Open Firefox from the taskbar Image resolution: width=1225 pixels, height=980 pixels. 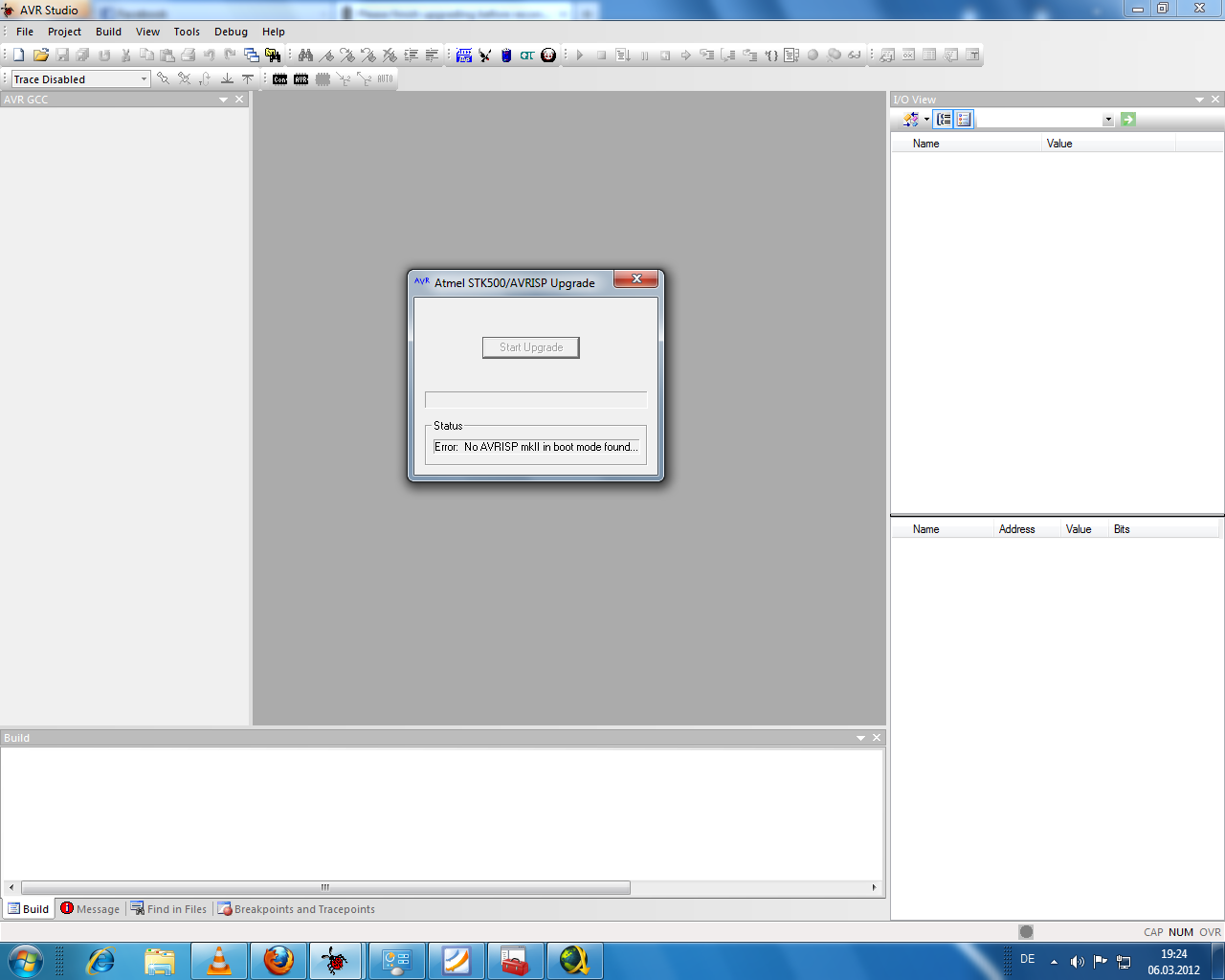278,961
